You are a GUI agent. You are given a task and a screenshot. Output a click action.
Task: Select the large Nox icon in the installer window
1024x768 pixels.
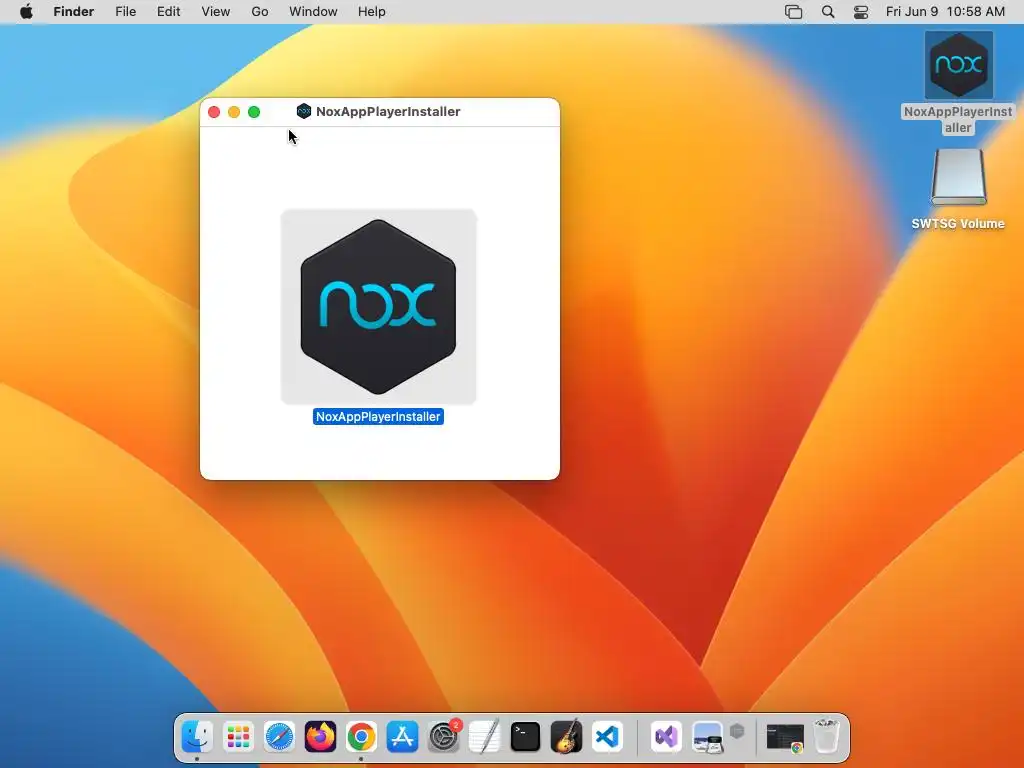(x=378, y=307)
